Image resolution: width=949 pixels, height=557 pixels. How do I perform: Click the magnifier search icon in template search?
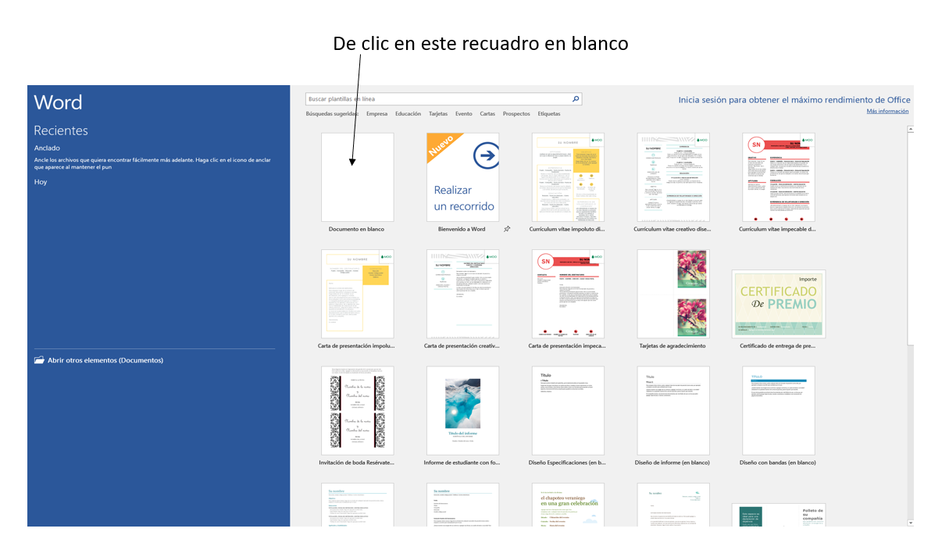tap(576, 99)
